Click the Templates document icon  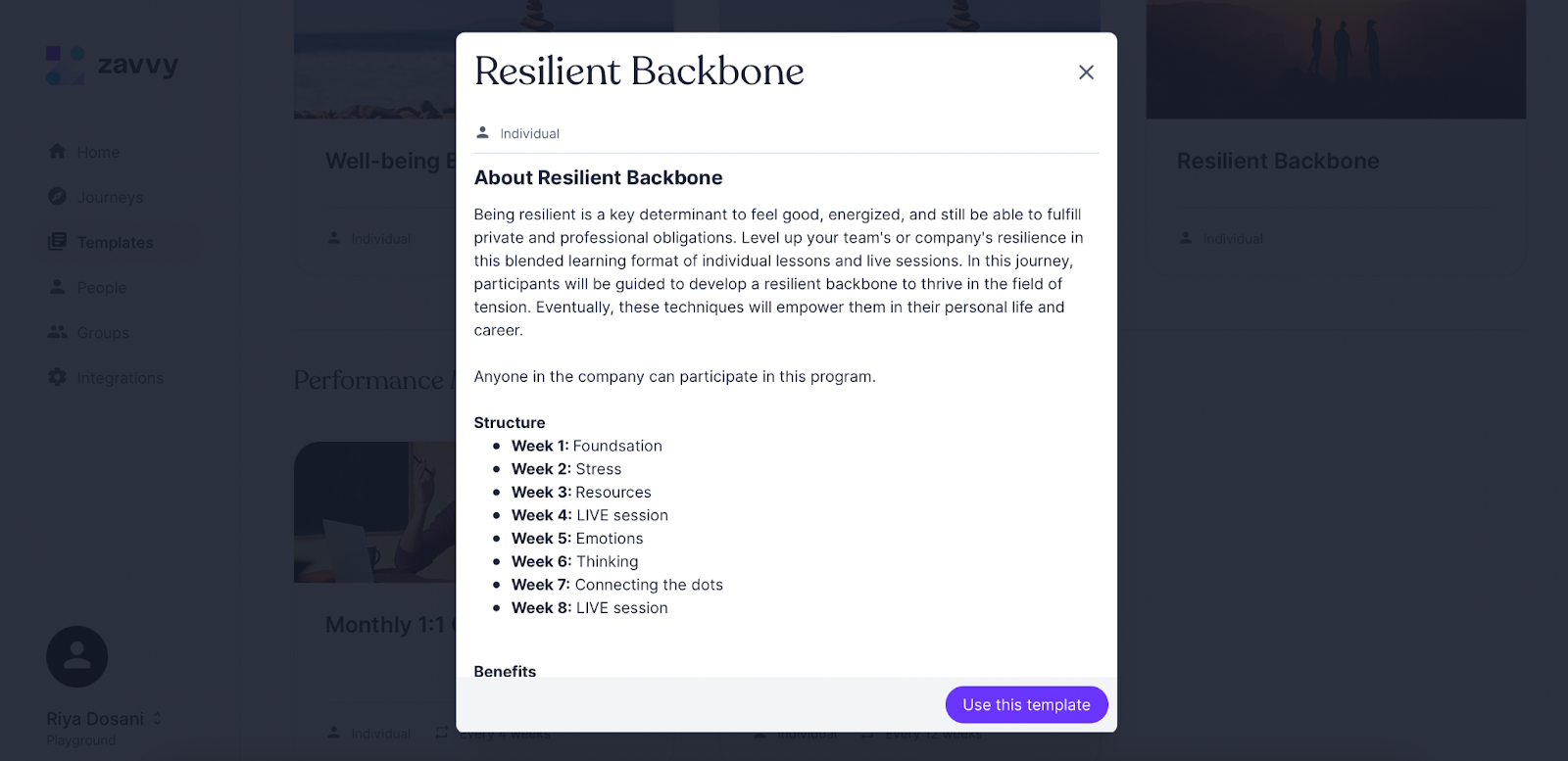[x=57, y=242]
